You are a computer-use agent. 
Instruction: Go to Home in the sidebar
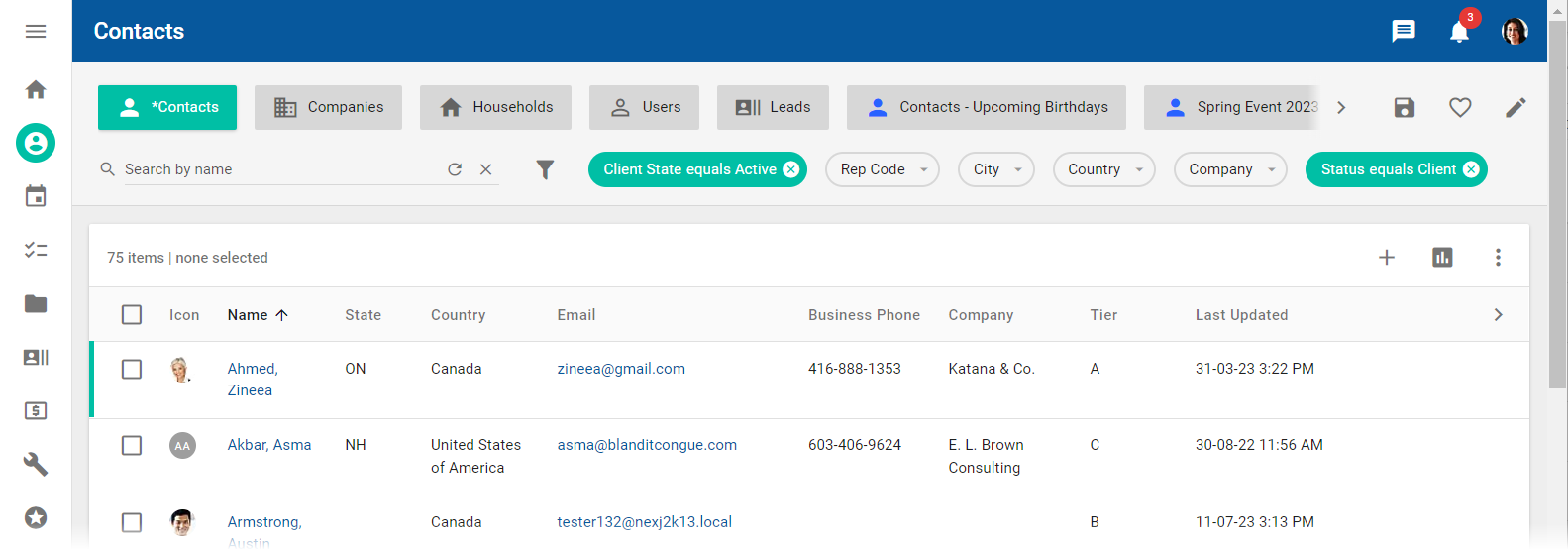(36, 90)
